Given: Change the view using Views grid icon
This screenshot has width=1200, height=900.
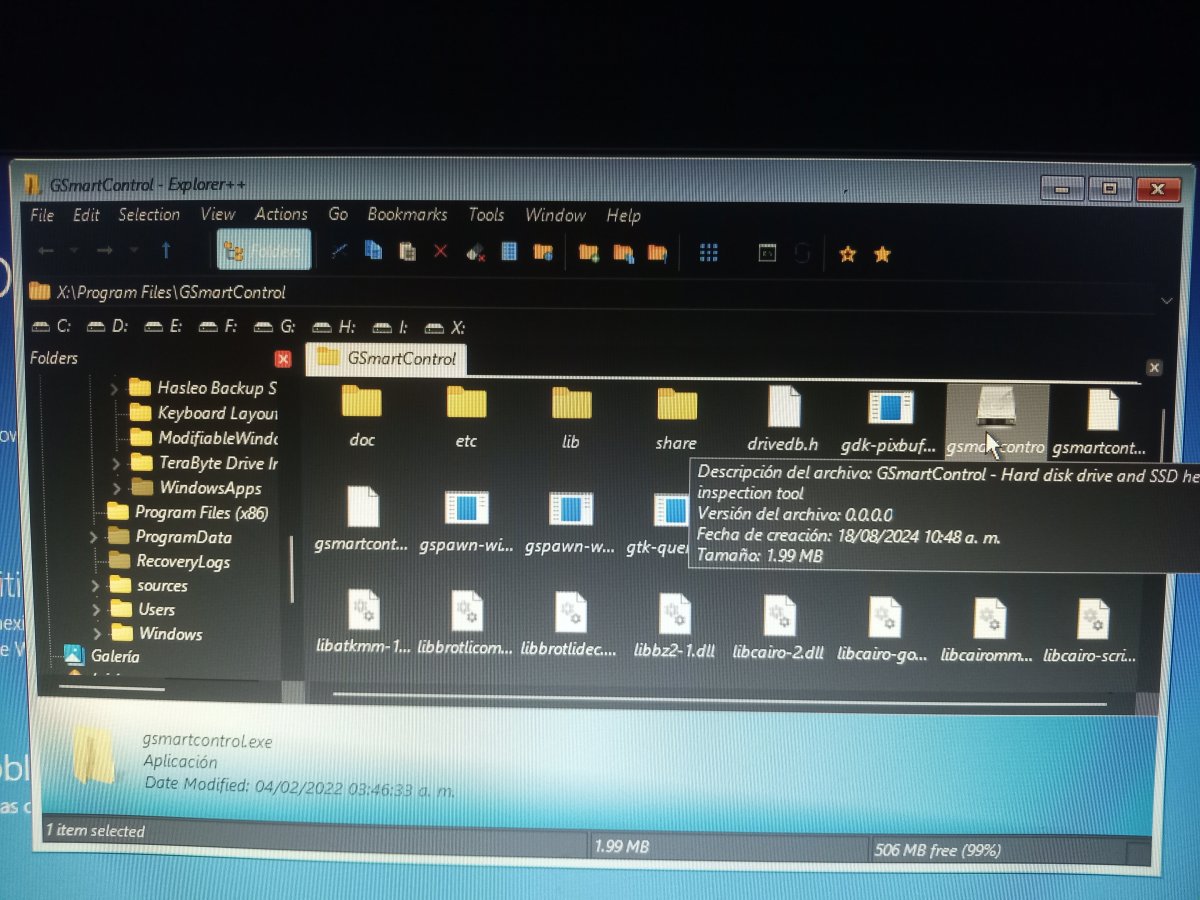Looking at the screenshot, I should tap(709, 253).
